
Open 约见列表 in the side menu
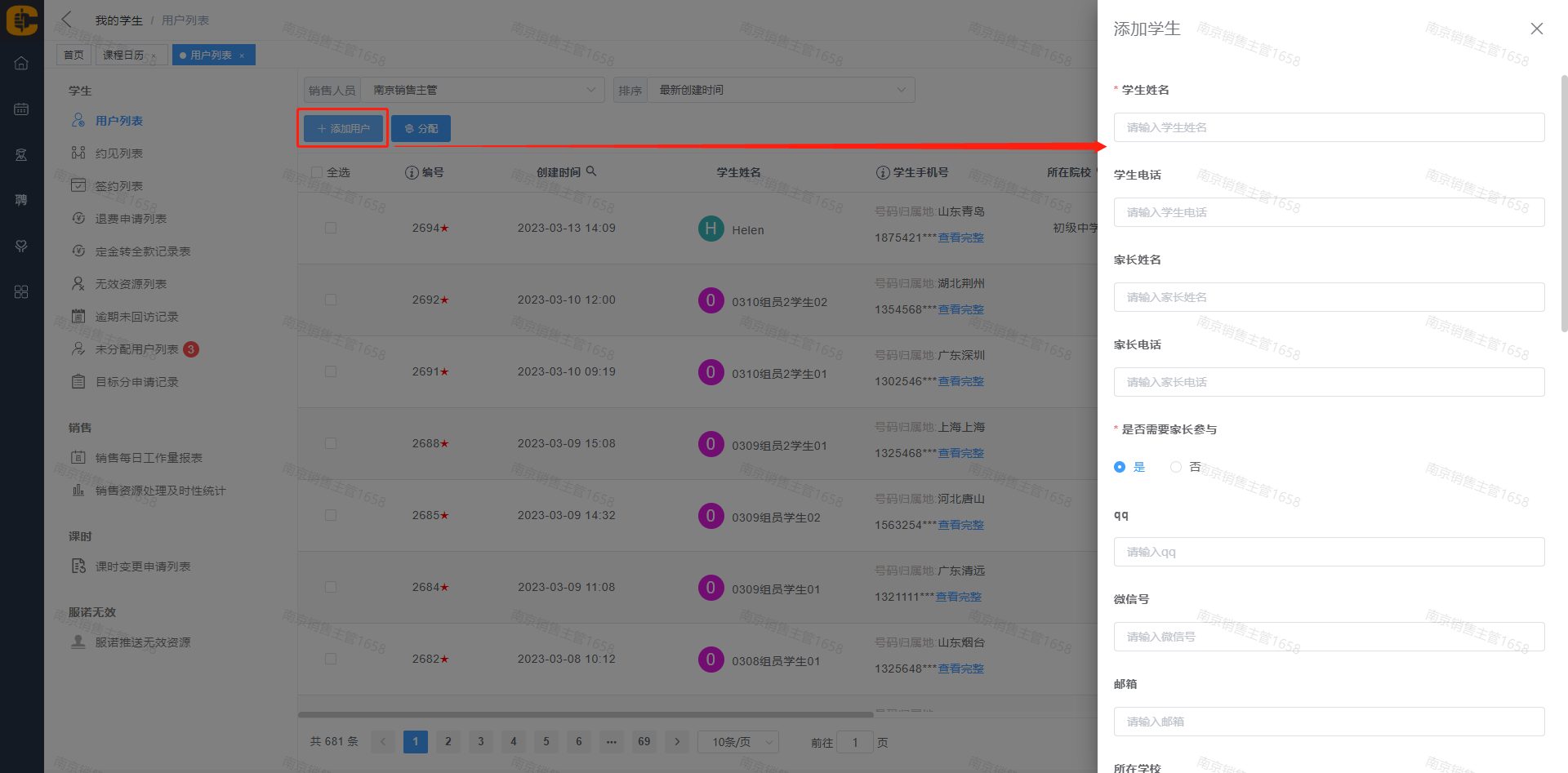119,153
